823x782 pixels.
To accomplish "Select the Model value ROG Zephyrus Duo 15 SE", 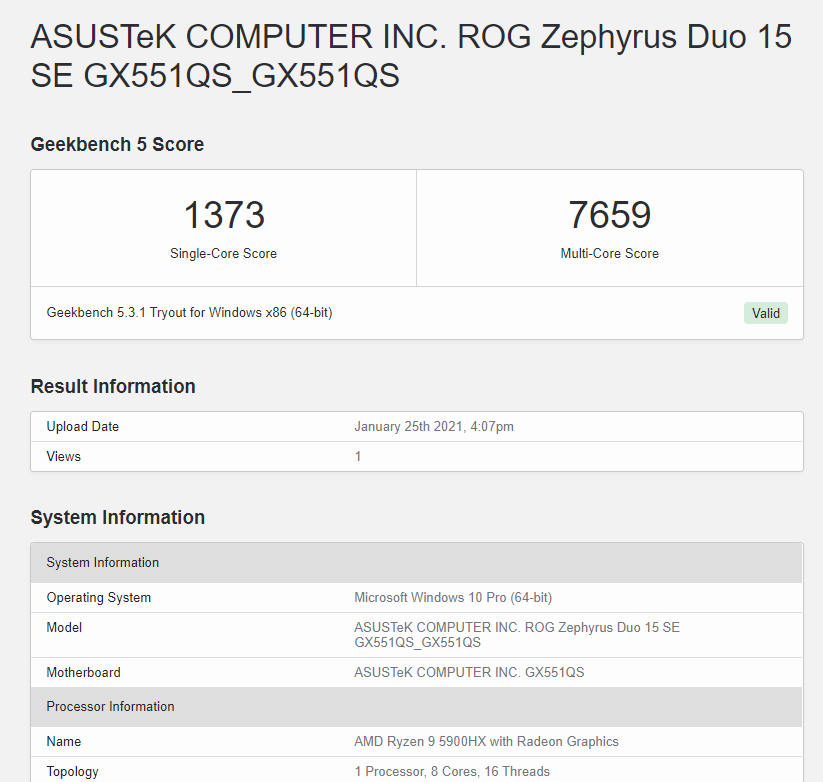I will click(517, 635).
